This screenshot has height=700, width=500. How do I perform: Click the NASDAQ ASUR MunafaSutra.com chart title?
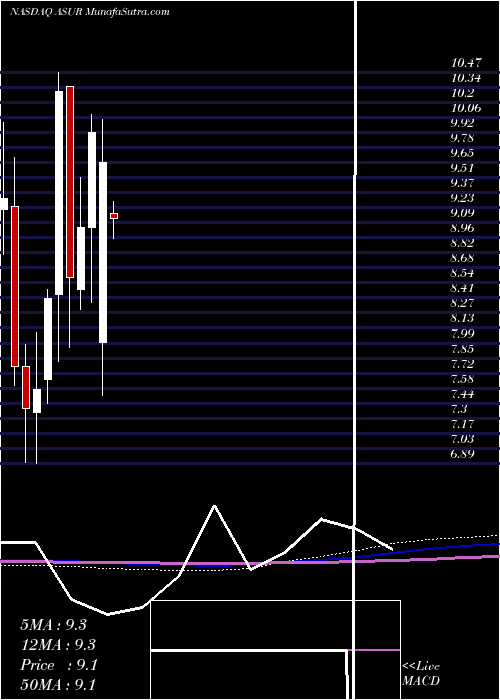pos(90,12)
